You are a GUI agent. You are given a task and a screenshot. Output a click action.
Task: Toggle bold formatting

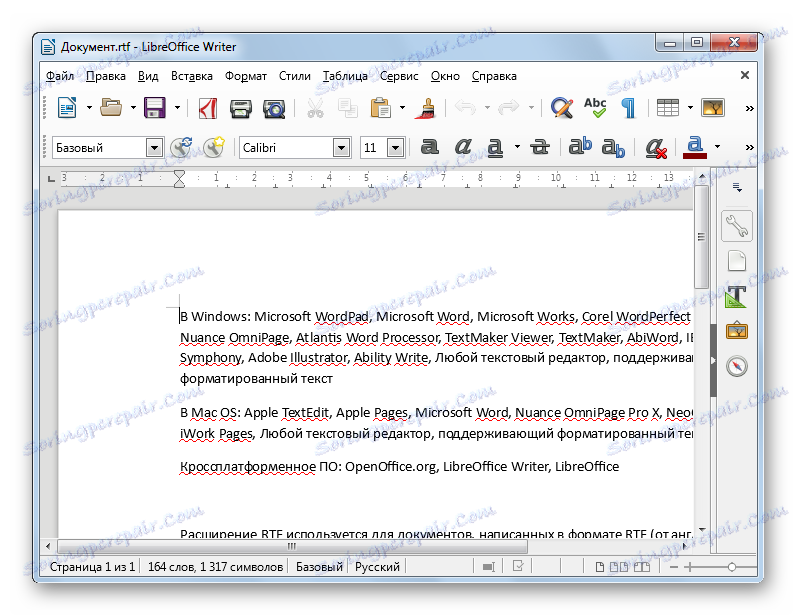pyautogui.click(x=430, y=147)
